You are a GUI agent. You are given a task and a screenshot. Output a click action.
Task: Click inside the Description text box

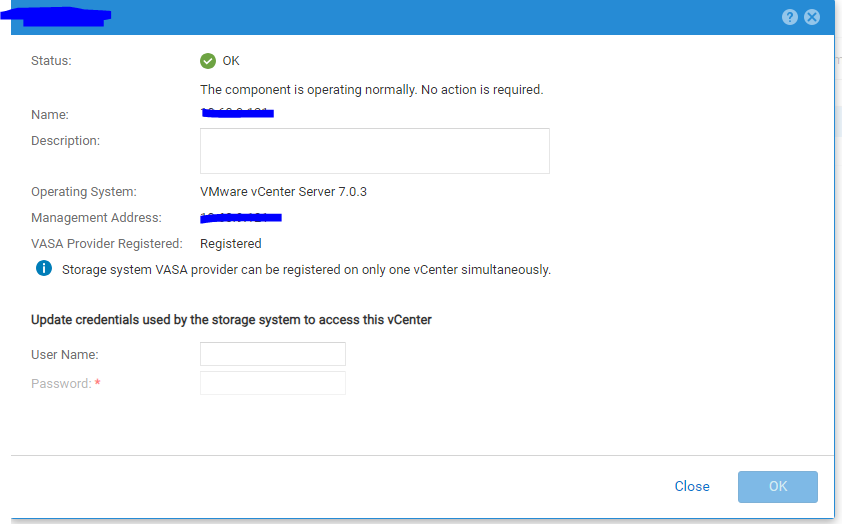click(x=375, y=151)
